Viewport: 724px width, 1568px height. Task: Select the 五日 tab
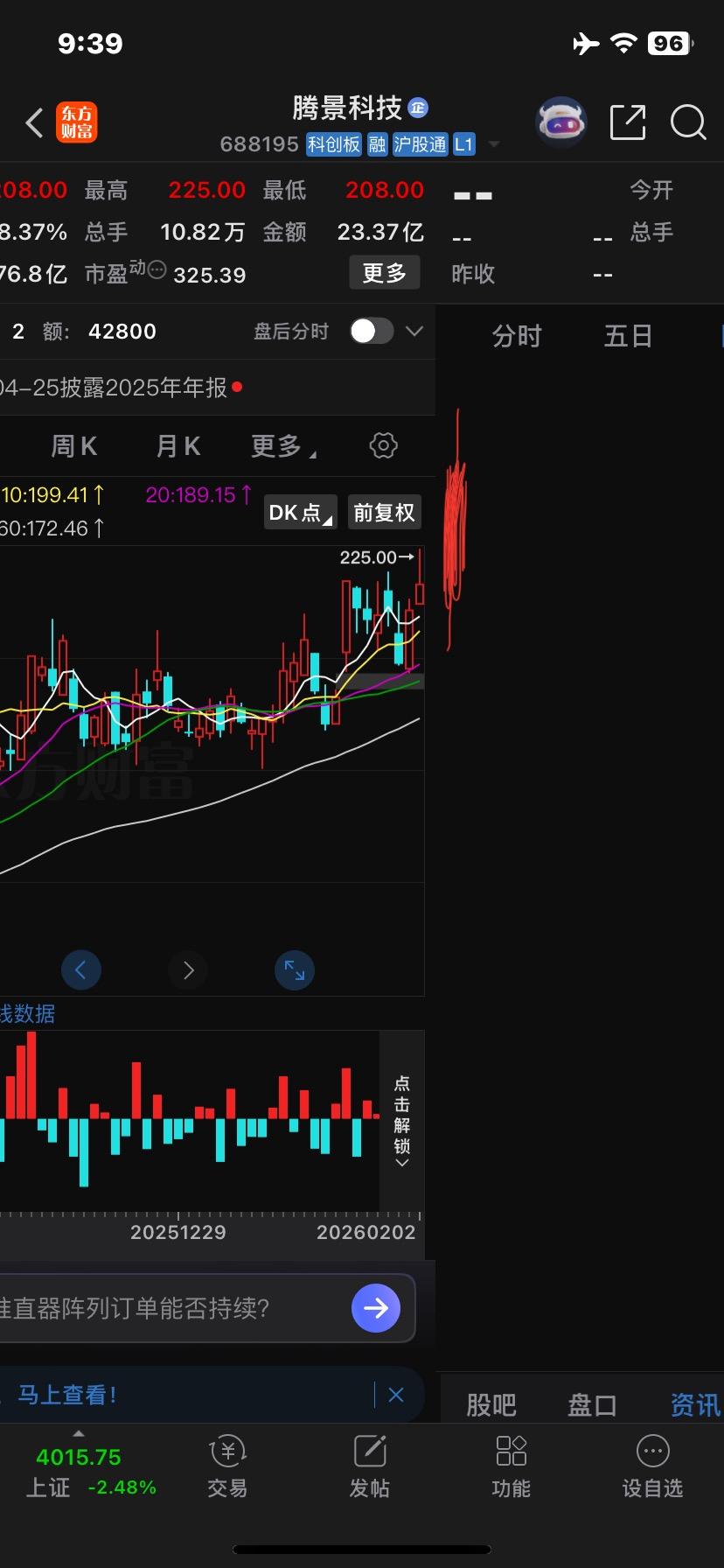point(628,336)
